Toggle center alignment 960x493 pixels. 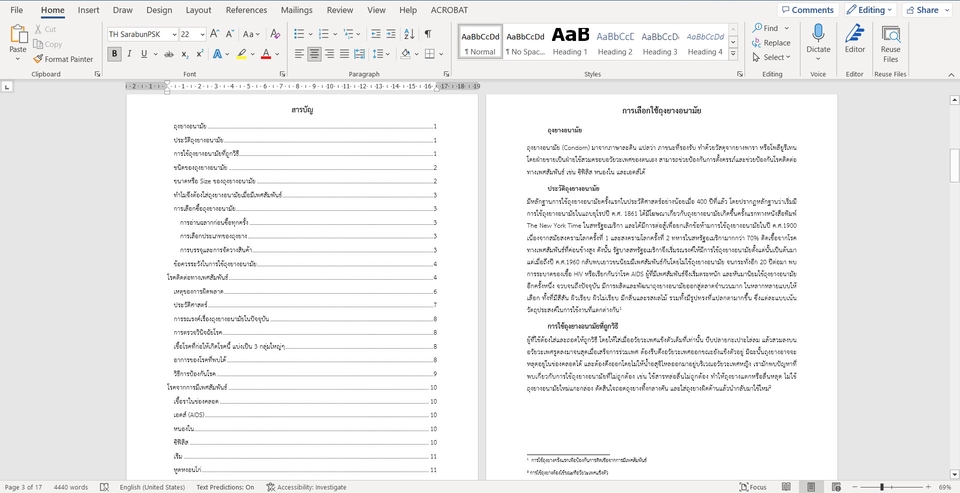314,55
